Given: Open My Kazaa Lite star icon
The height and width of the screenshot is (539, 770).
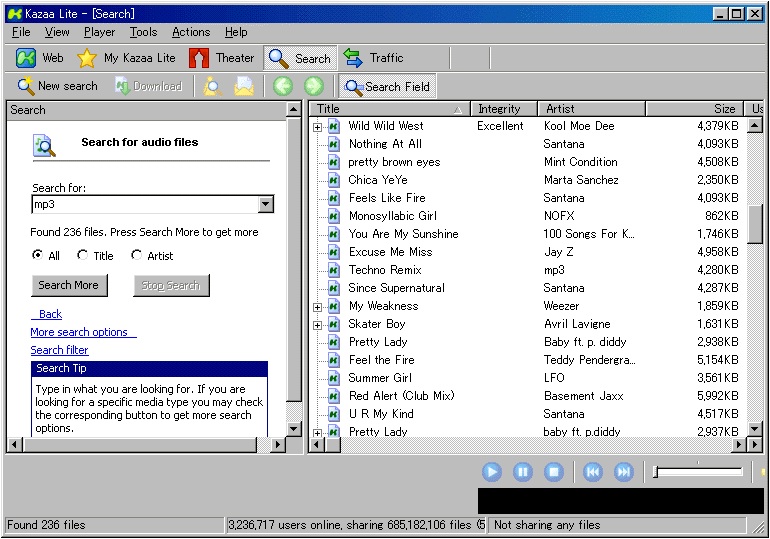Looking at the screenshot, I should [x=86, y=58].
